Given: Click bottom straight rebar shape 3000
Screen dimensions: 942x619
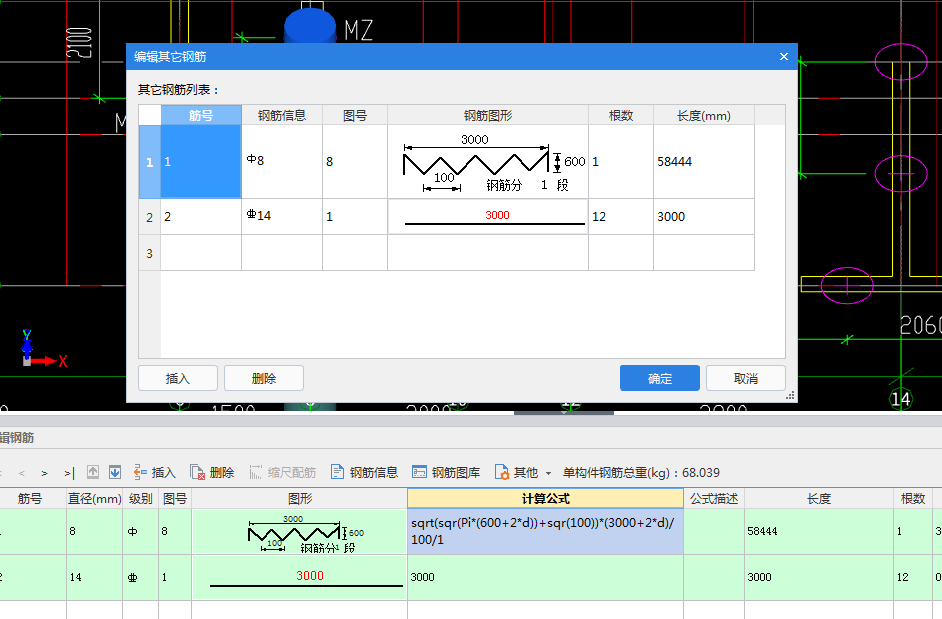Looking at the screenshot, I should coord(299,577).
